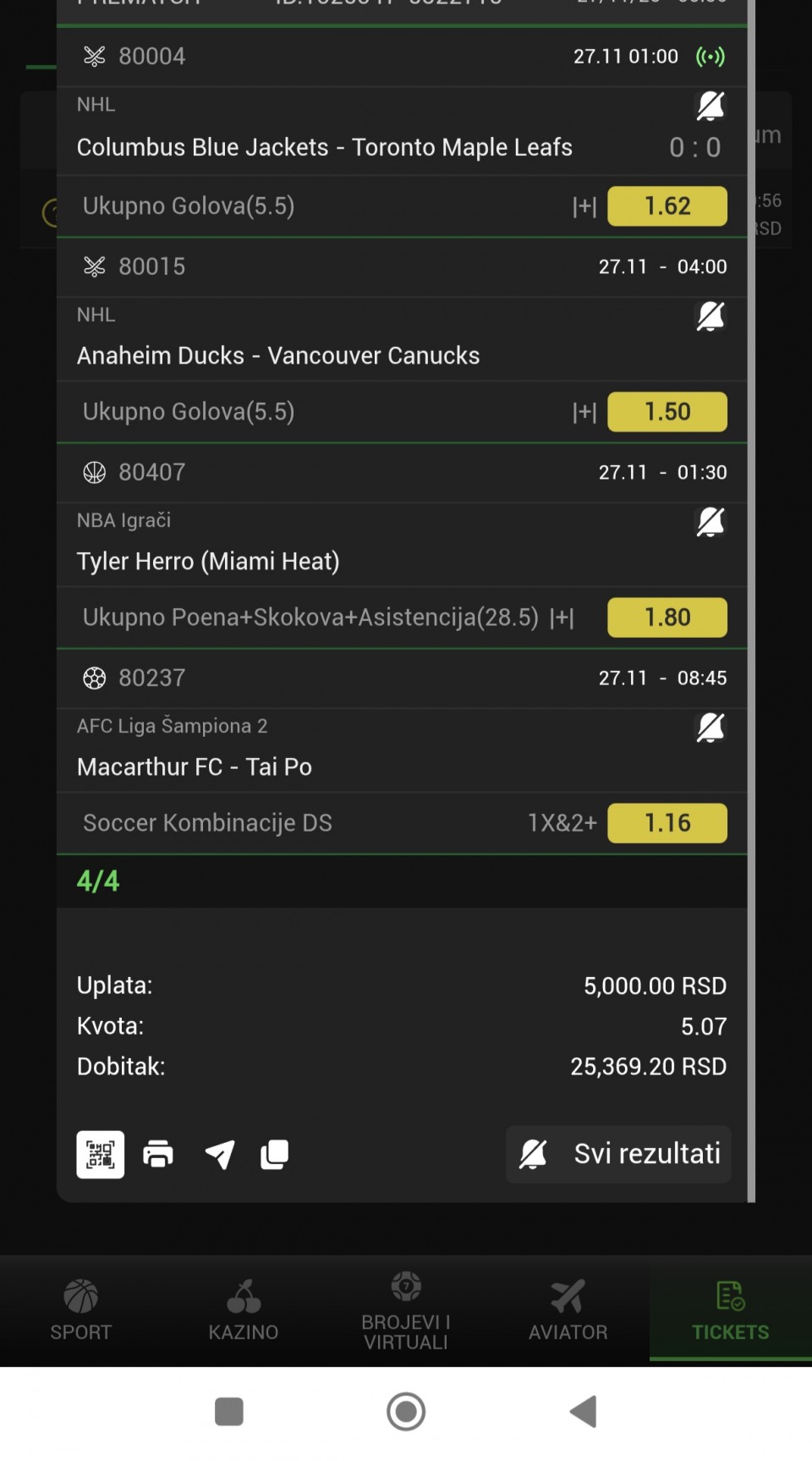Viewport: 812px width, 1461px height.
Task: Copy the ticket using duplicate icon
Action: point(274,1154)
